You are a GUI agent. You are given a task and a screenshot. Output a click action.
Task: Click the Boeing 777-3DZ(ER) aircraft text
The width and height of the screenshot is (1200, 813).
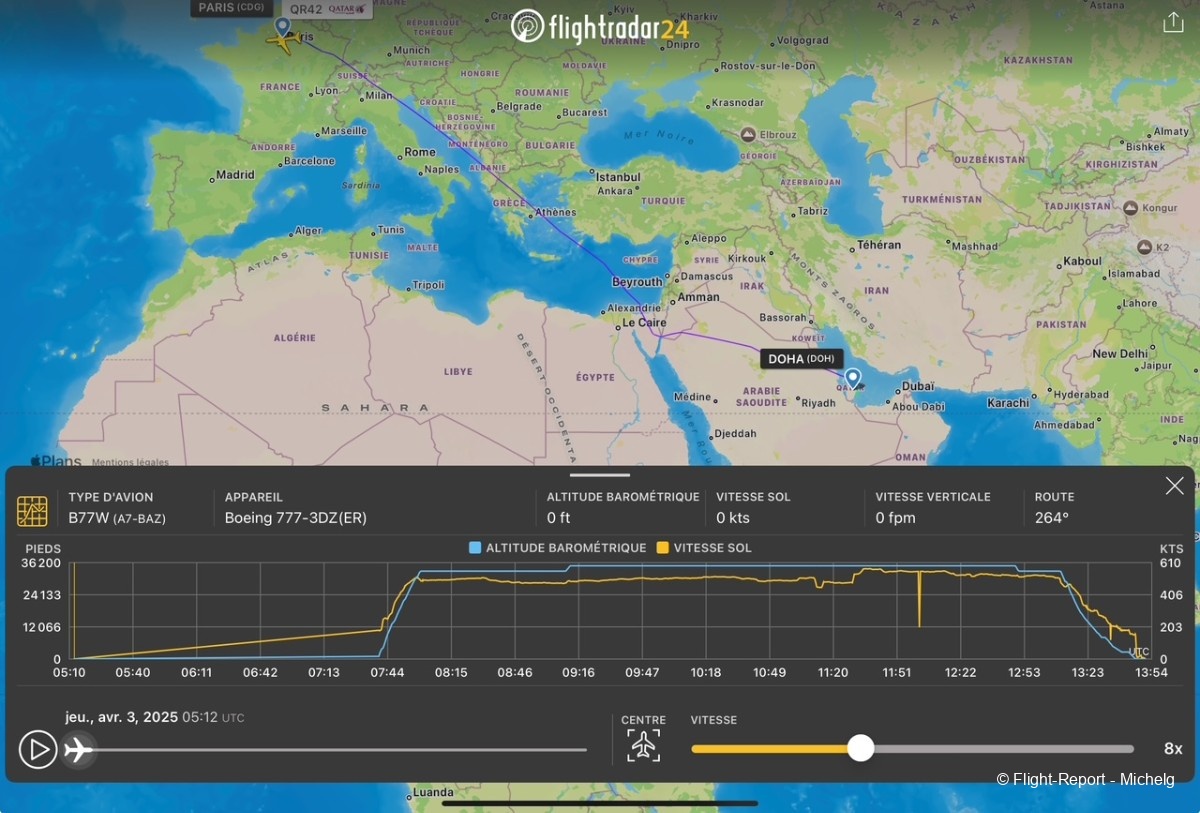click(296, 518)
